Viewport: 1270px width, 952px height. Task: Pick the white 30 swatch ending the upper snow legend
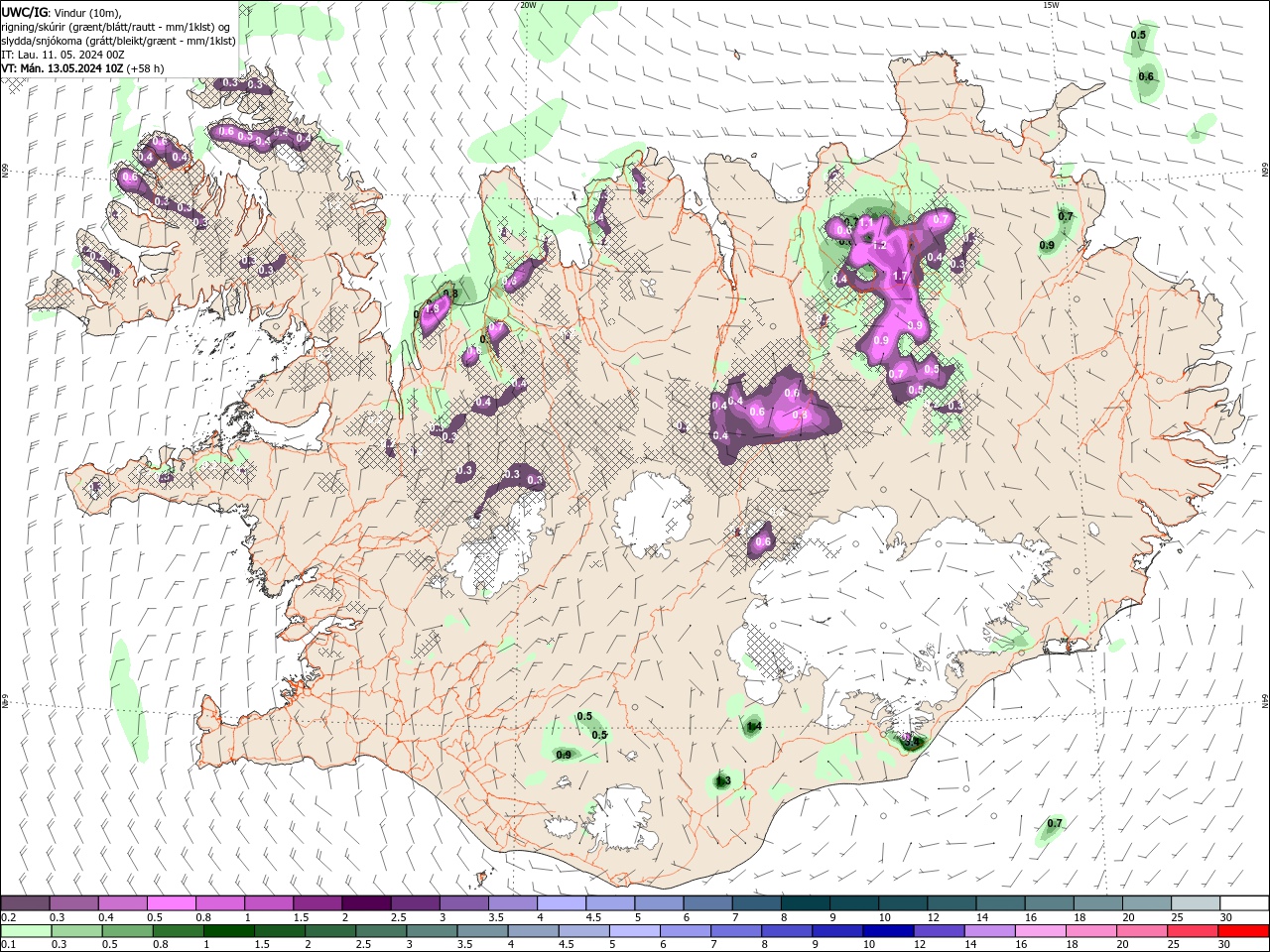pyautogui.click(x=1244, y=903)
